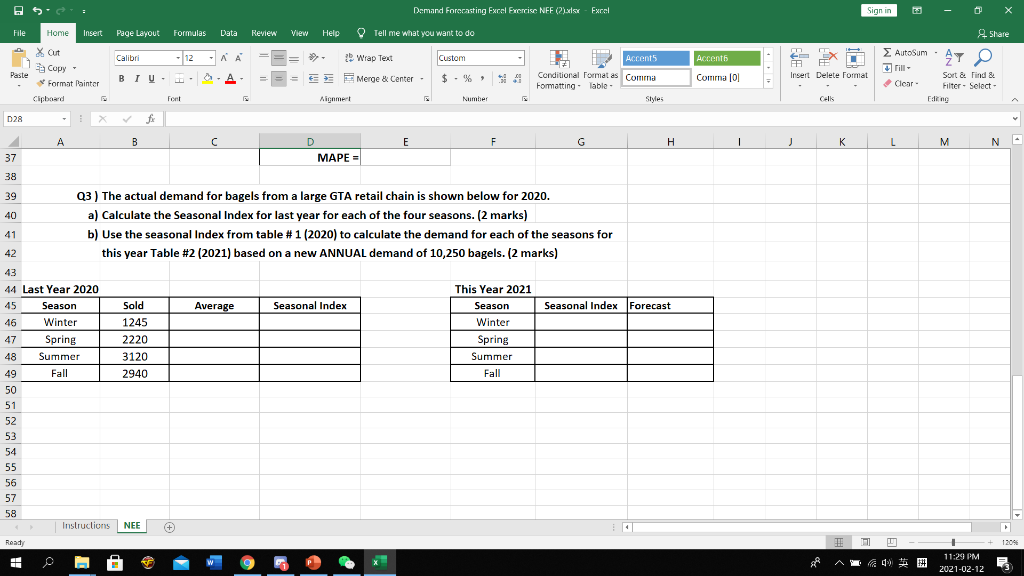The height and width of the screenshot is (576, 1024).
Task: Expand the font color dropdown arrow
Action: pyautogui.click(x=239, y=78)
